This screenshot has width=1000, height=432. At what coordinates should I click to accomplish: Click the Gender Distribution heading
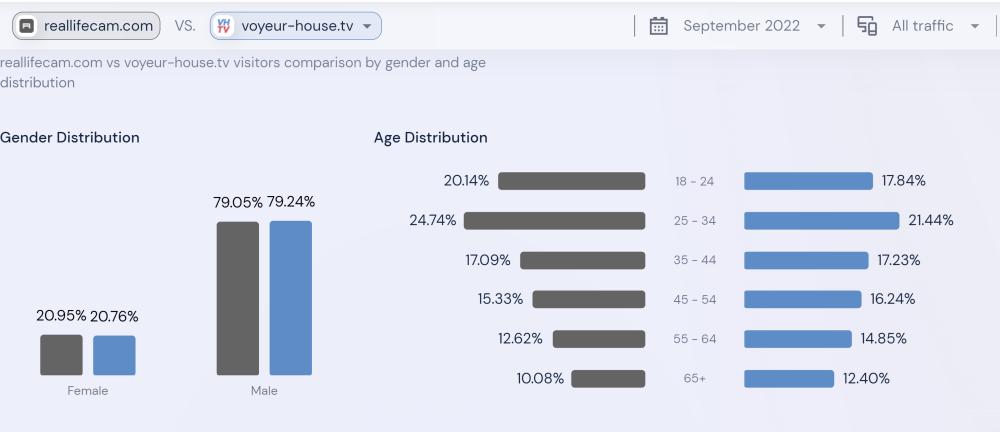click(70, 138)
